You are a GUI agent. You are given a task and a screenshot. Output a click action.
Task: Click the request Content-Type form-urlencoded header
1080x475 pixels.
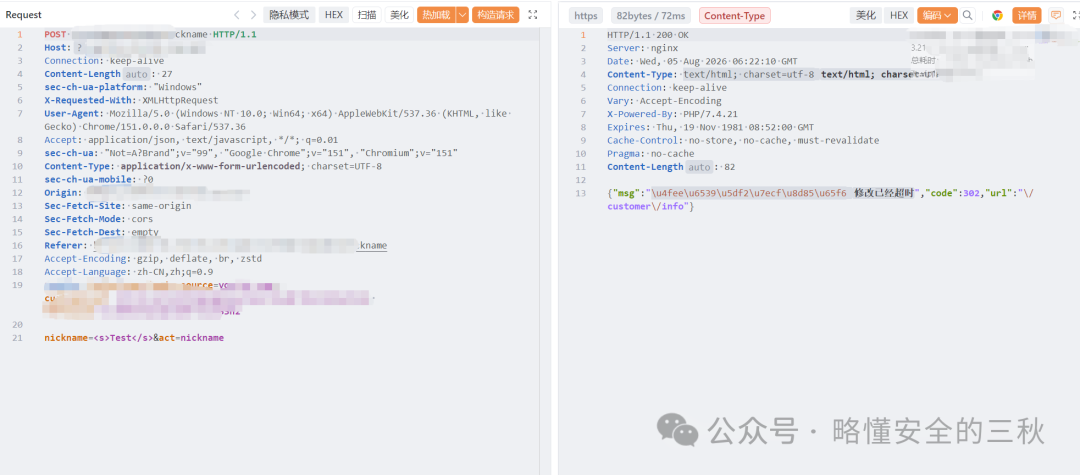click(213, 167)
